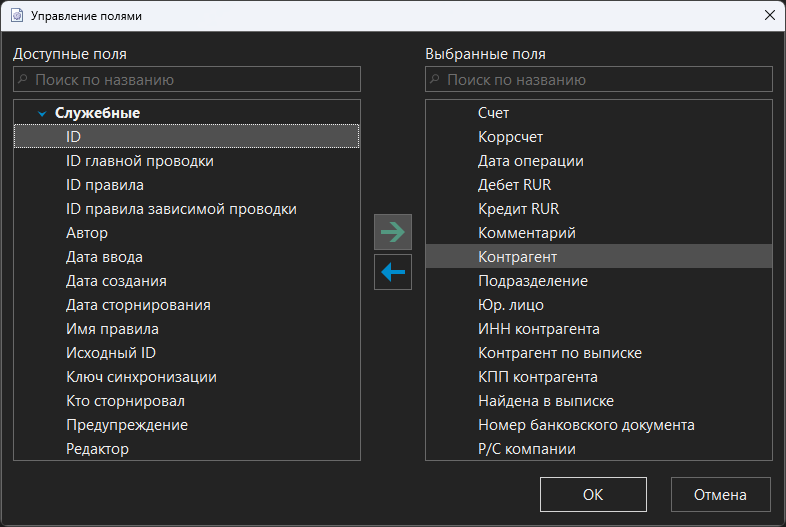Click the search field under Выбранные поля

[599, 79]
